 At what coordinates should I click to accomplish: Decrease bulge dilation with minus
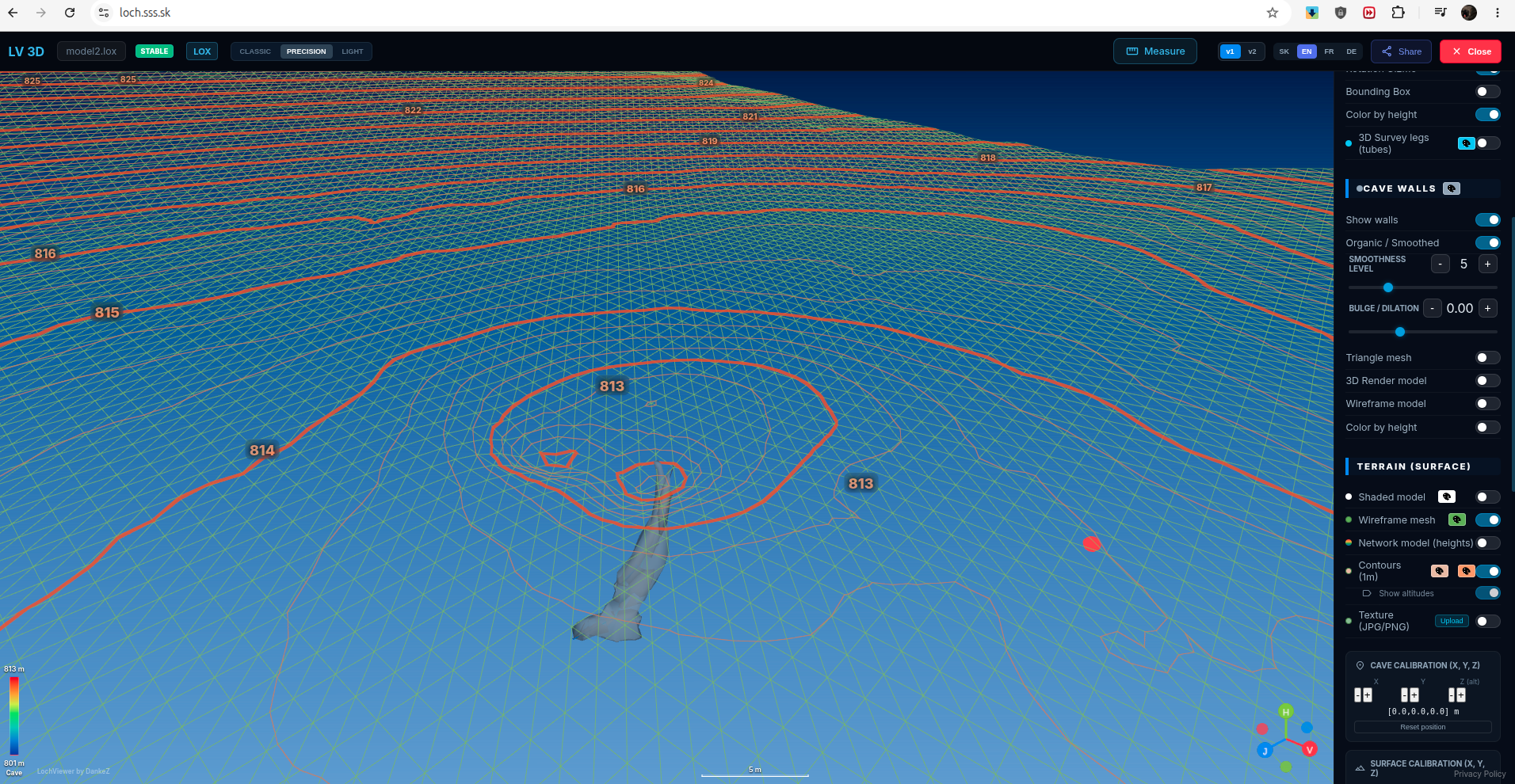tap(1433, 308)
